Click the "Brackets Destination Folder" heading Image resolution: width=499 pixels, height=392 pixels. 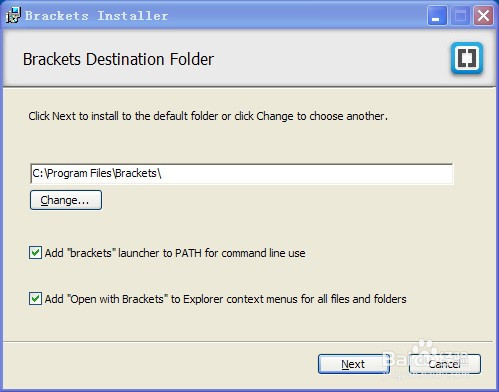(x=118, y=59)
